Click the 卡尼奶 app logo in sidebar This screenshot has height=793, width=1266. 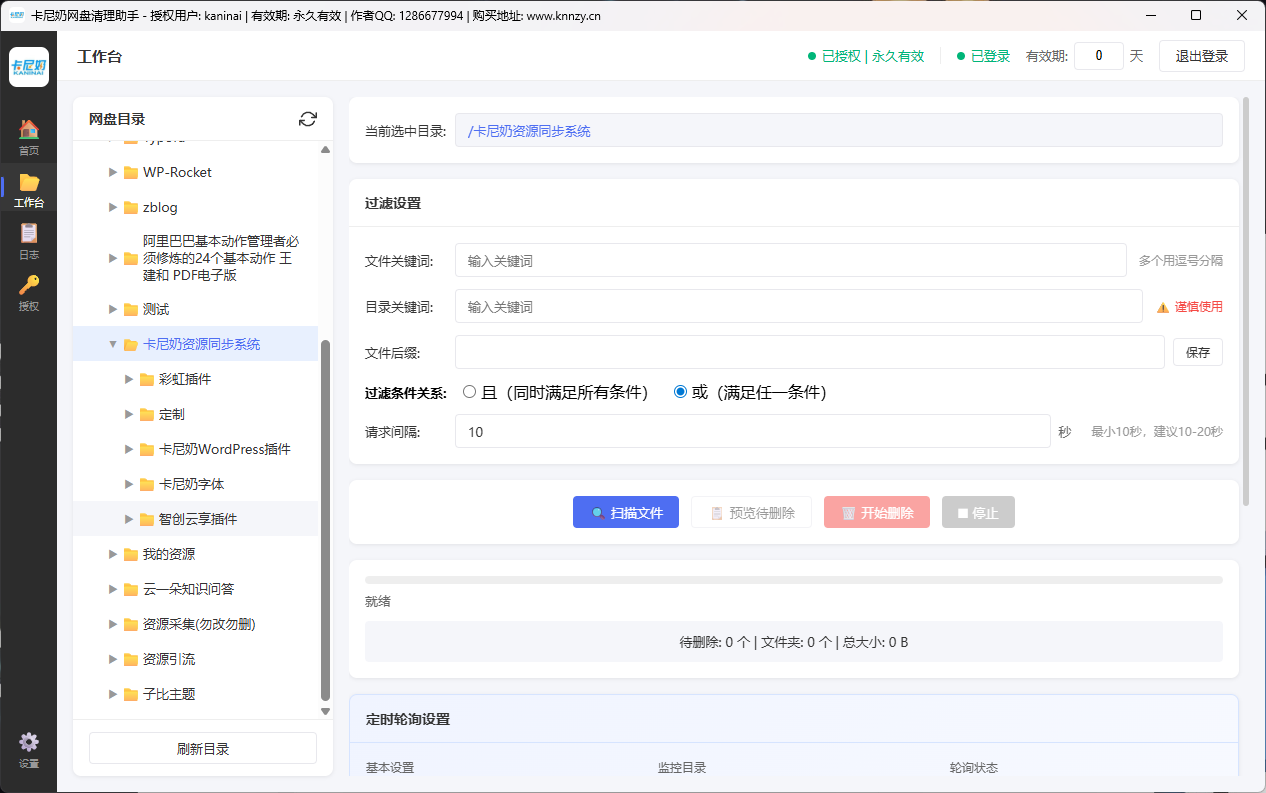coord(29,67)
